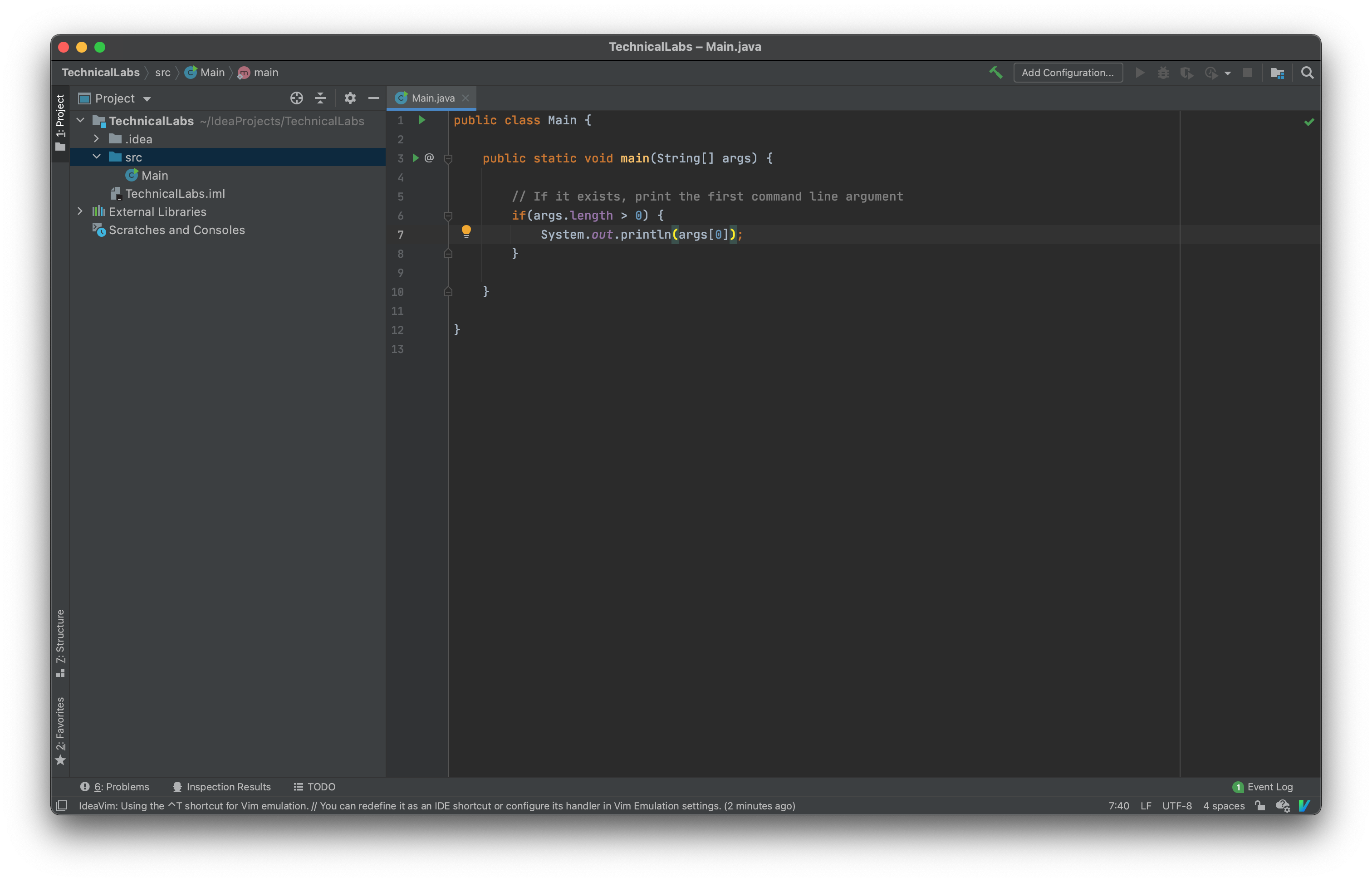Click run gutter icon on line 1

[x=422, y=120]
